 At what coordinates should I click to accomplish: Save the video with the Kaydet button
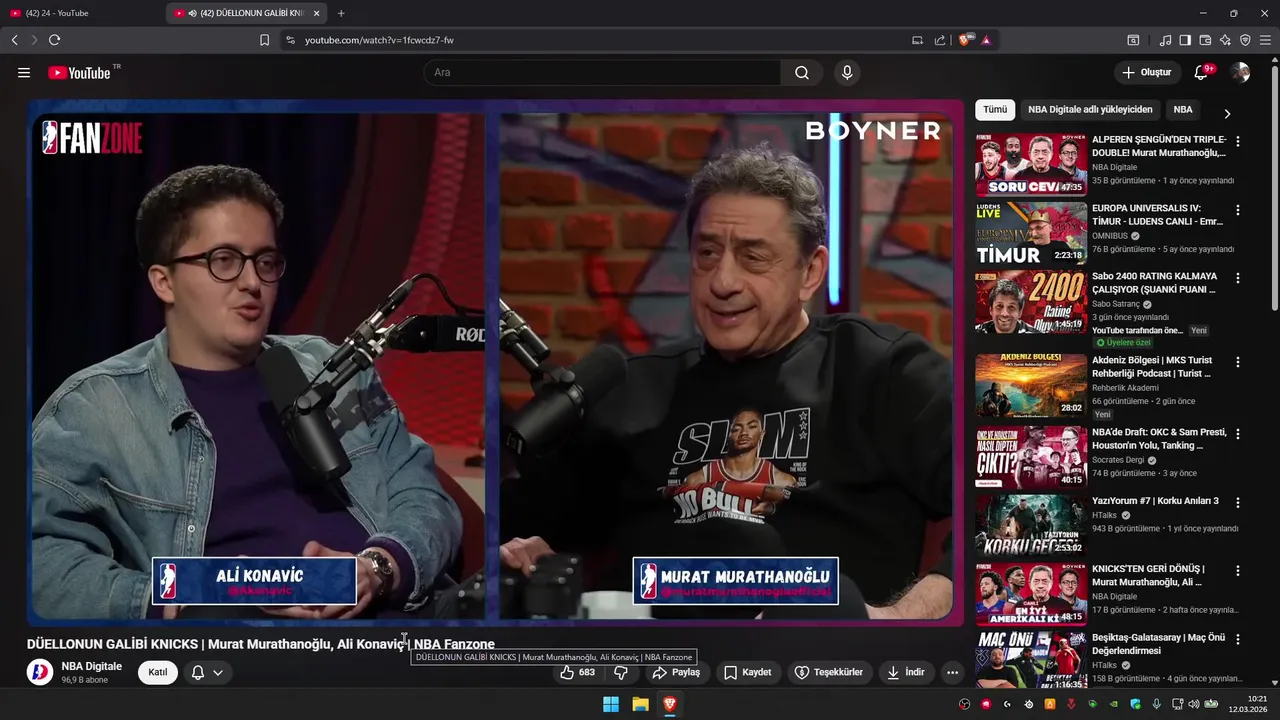point(748,672)
